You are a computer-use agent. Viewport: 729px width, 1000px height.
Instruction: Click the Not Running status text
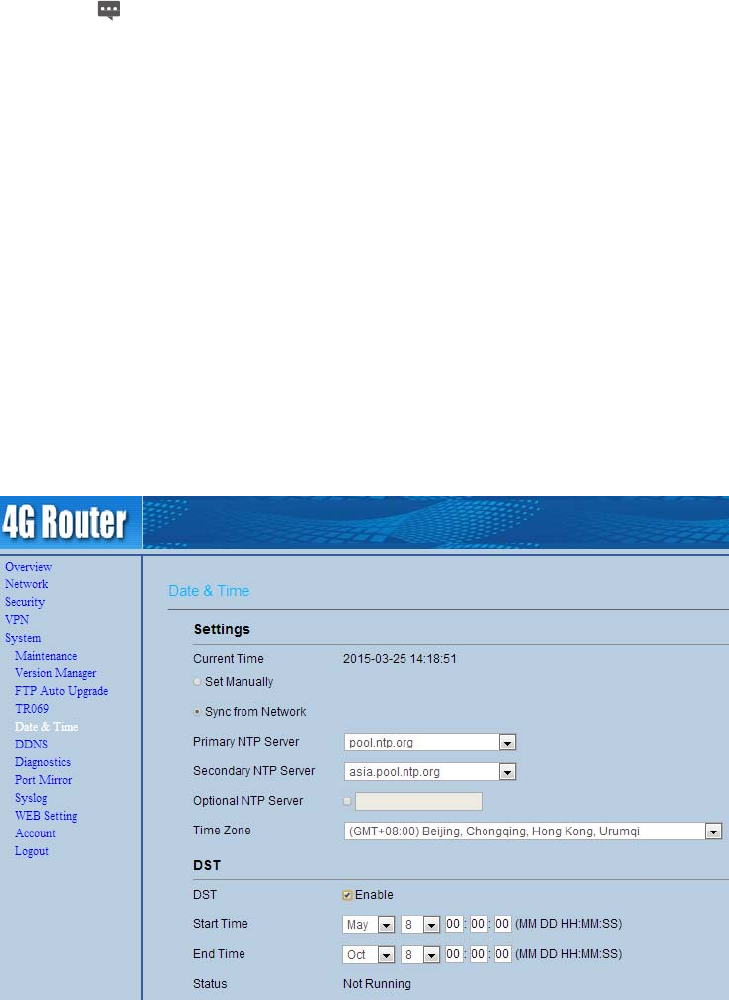[377, 984]
